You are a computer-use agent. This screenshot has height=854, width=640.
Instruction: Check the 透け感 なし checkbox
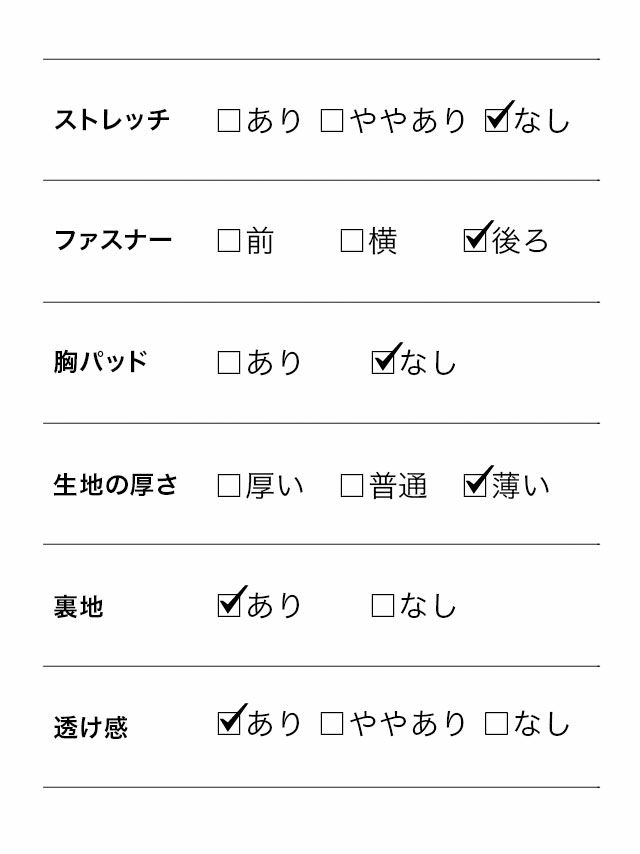click(x=496, y=723)
